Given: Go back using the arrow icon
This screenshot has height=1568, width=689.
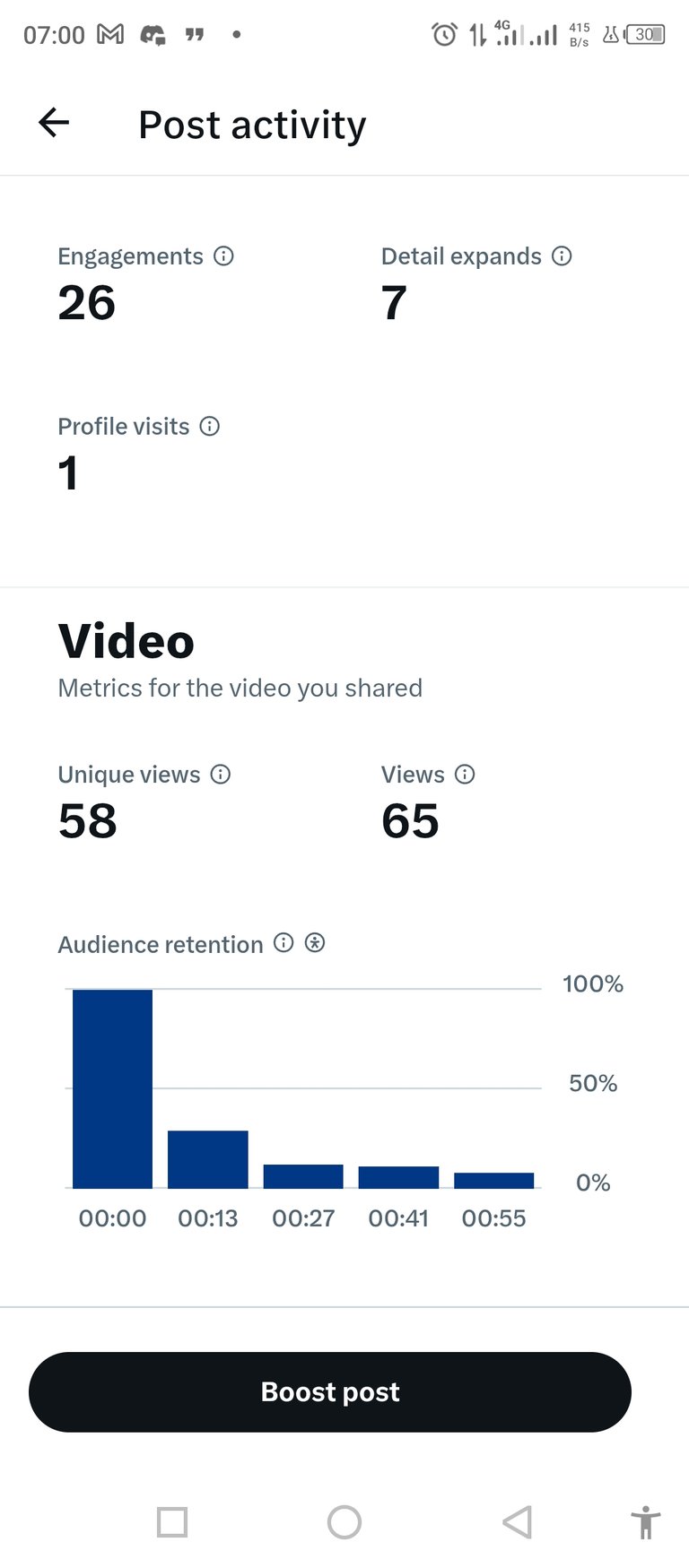Looking at the screenshot, I should click(x=54, y=123).
